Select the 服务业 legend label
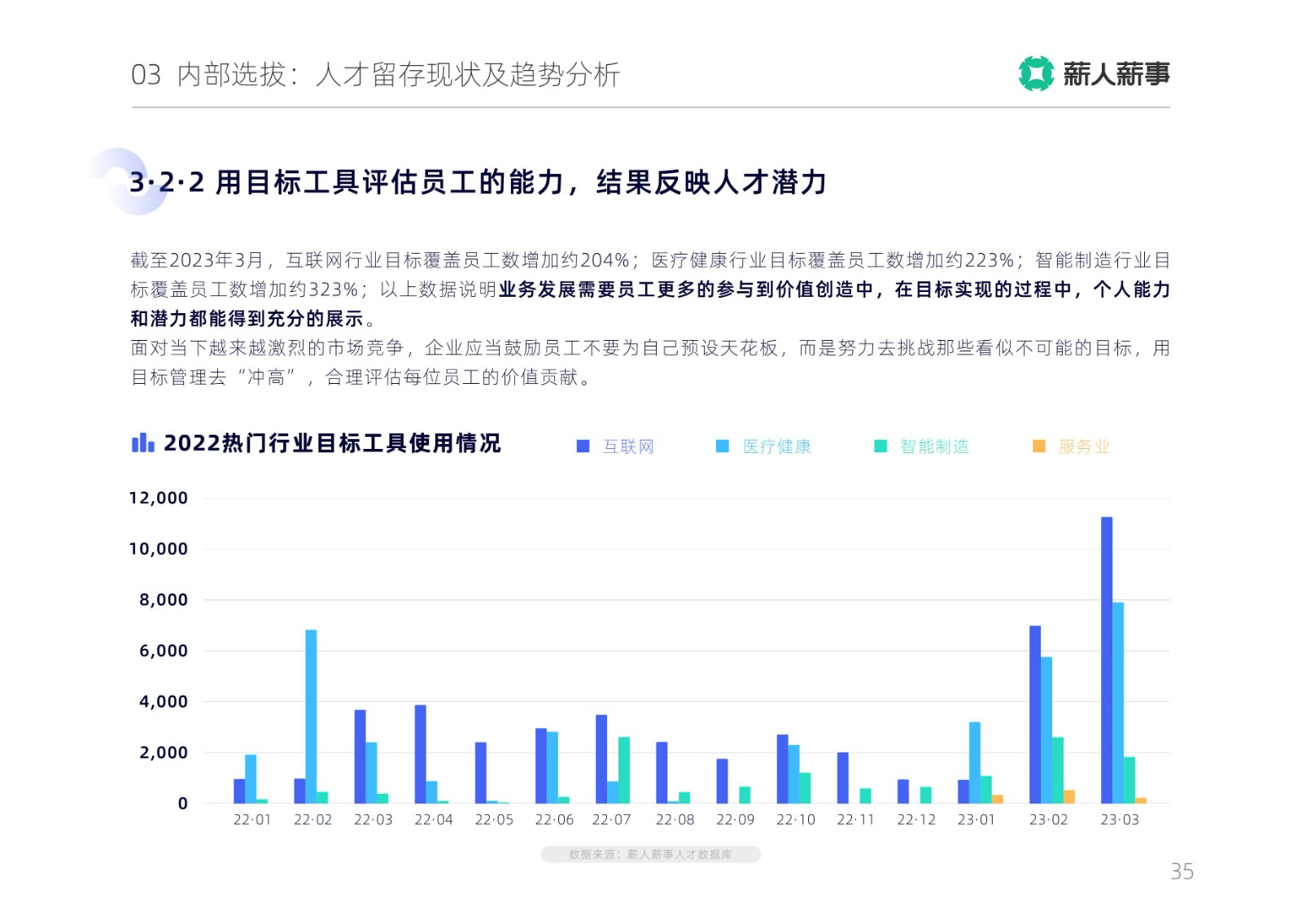 point(1084,447)
